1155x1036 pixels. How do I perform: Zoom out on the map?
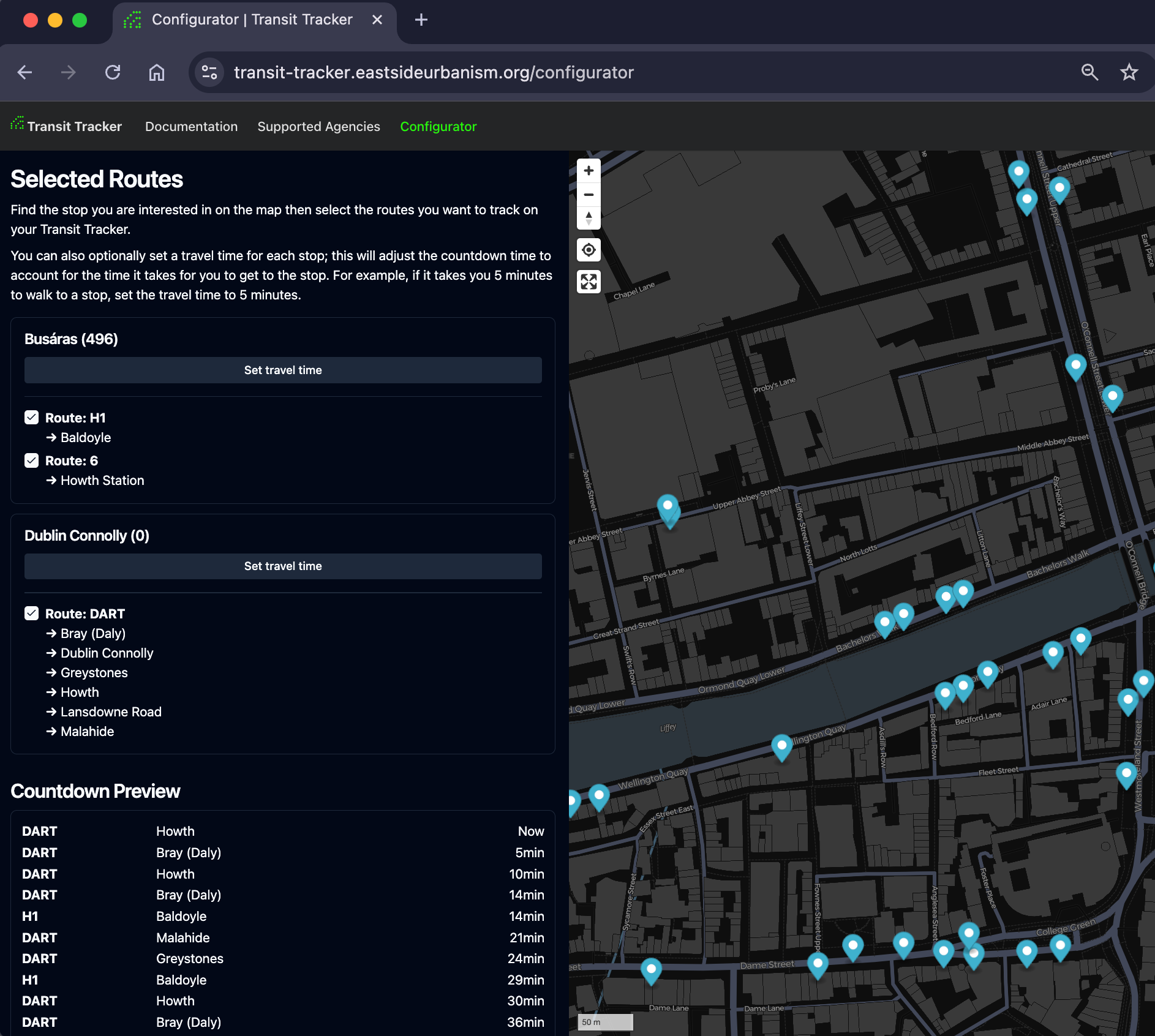[589, 195]
